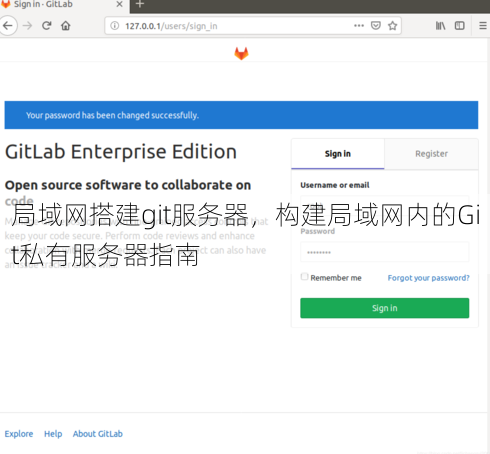This screenshot has height=454, width=490.
Task: Open the Help footer link
Action: (x=53, y=434)
